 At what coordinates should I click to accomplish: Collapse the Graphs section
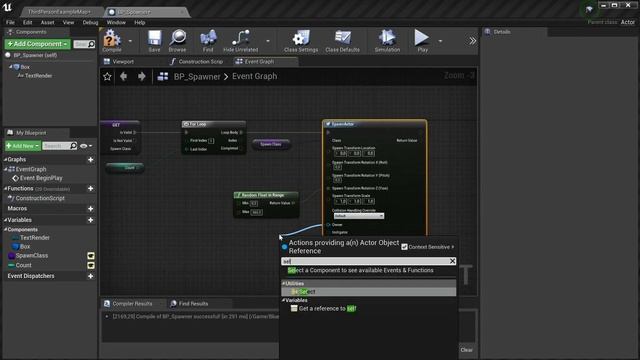[6, 160]
